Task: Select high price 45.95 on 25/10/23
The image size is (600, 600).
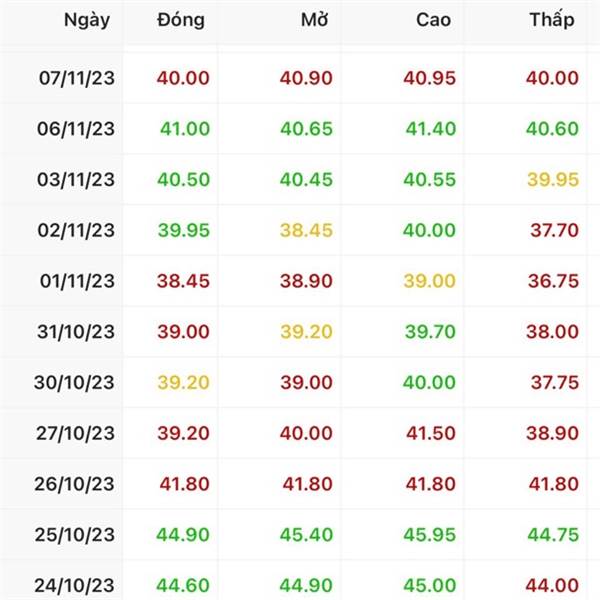Action: coord(430,535)
